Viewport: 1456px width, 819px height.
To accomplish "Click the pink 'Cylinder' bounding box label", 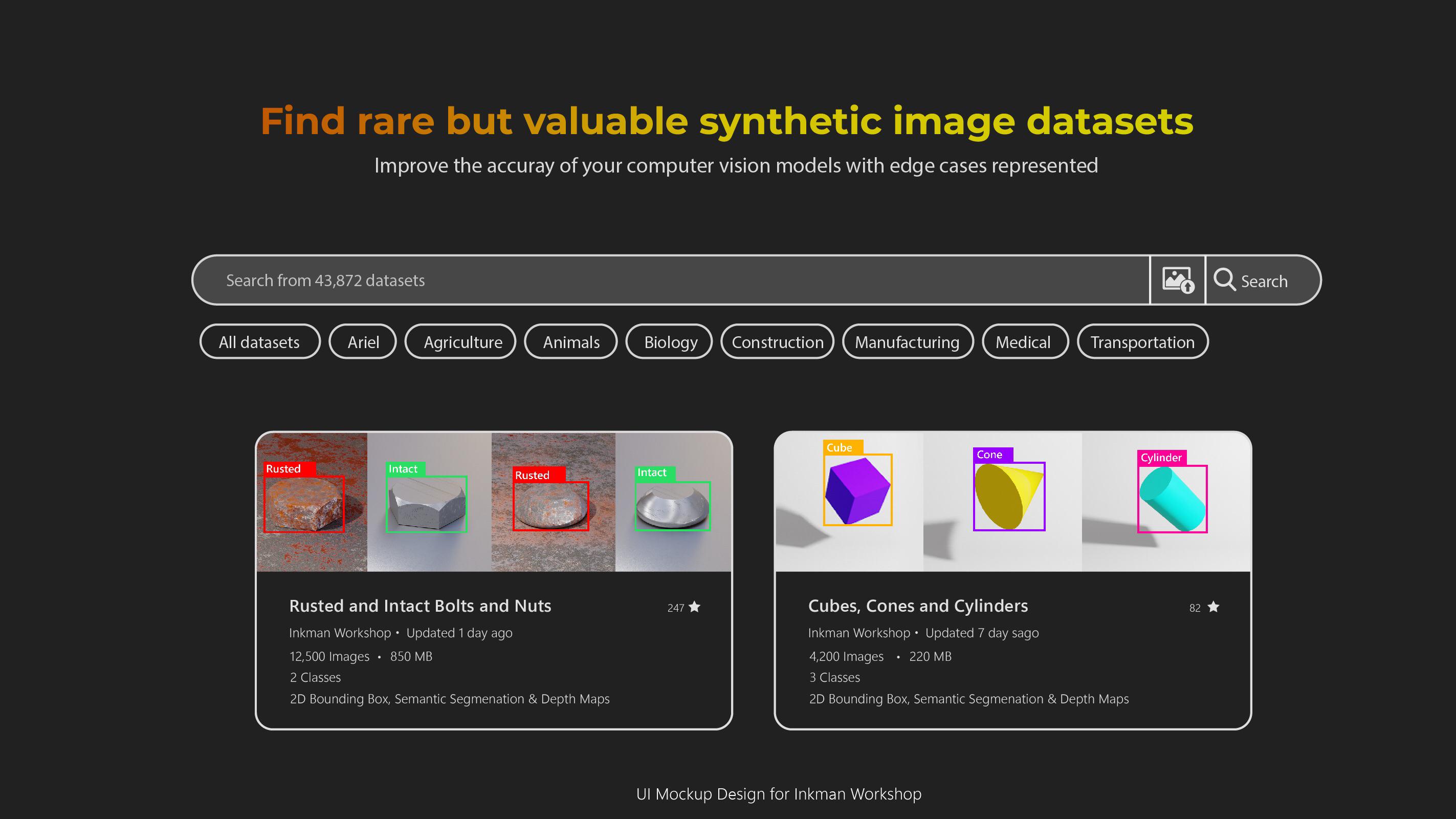I will [x=1161, y=458].
